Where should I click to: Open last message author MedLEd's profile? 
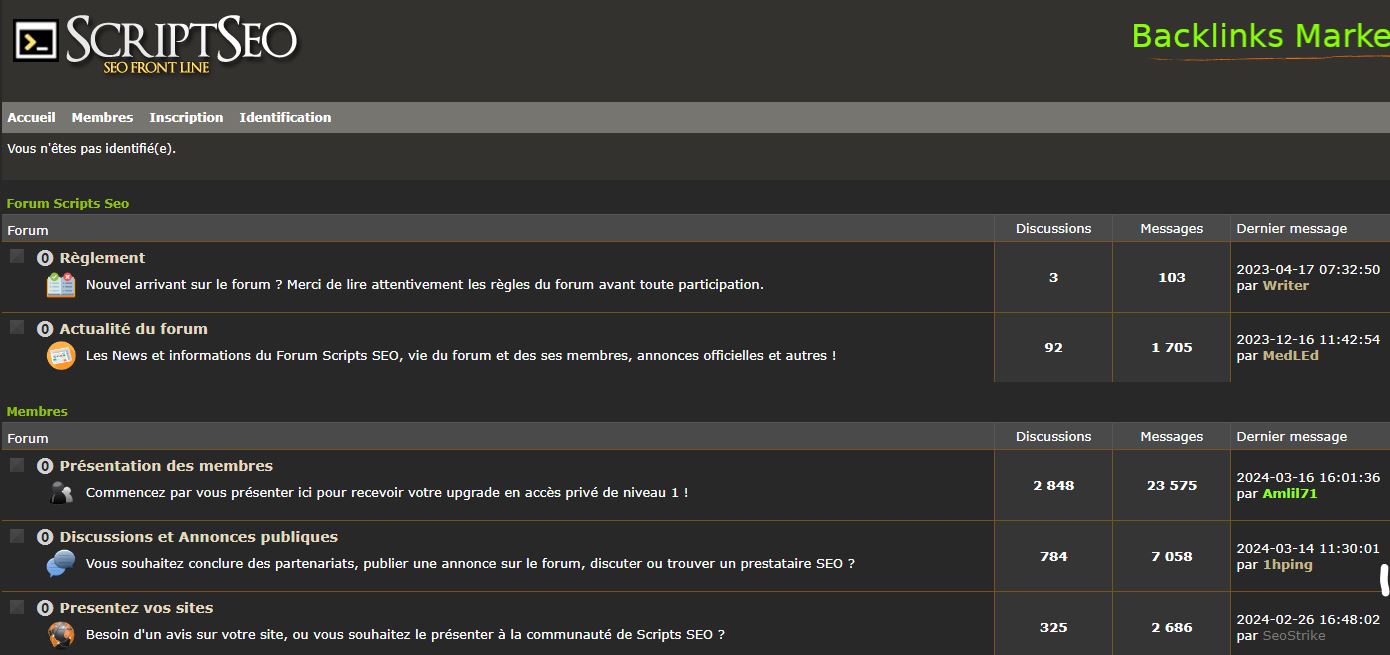pyautogui.click(x=1290, y=355)
